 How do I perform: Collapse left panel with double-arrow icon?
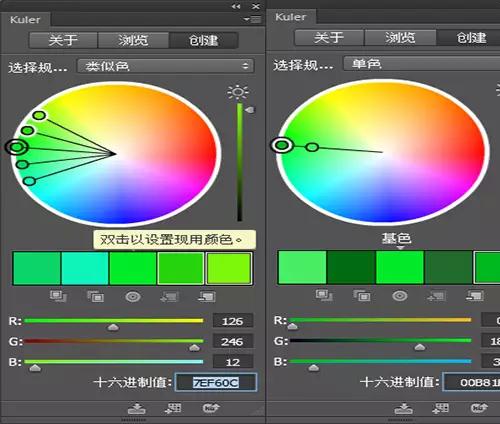coord(236,6)
